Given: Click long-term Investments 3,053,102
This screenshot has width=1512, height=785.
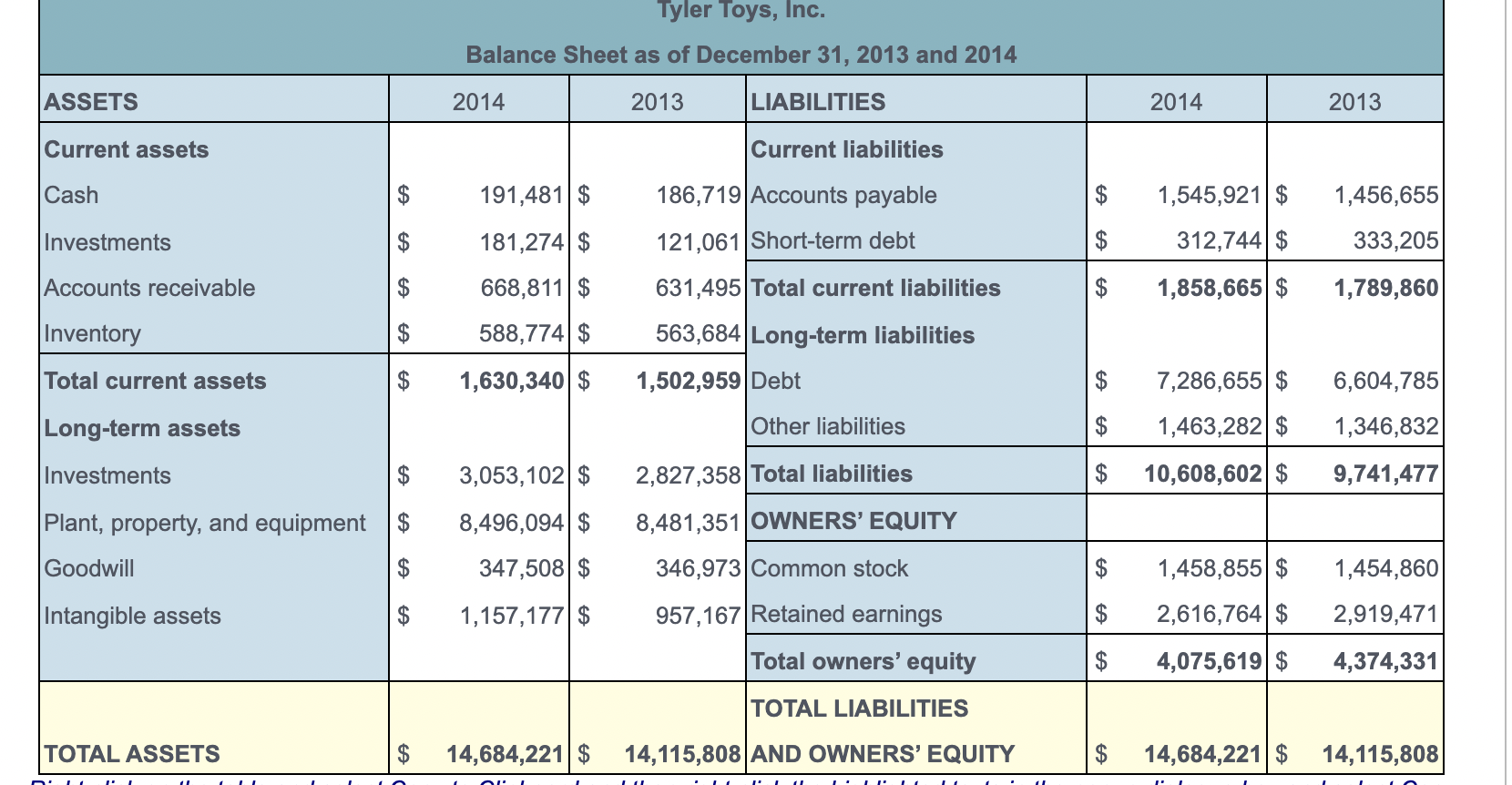Looking at the screenshot, I should coord(512,476).
